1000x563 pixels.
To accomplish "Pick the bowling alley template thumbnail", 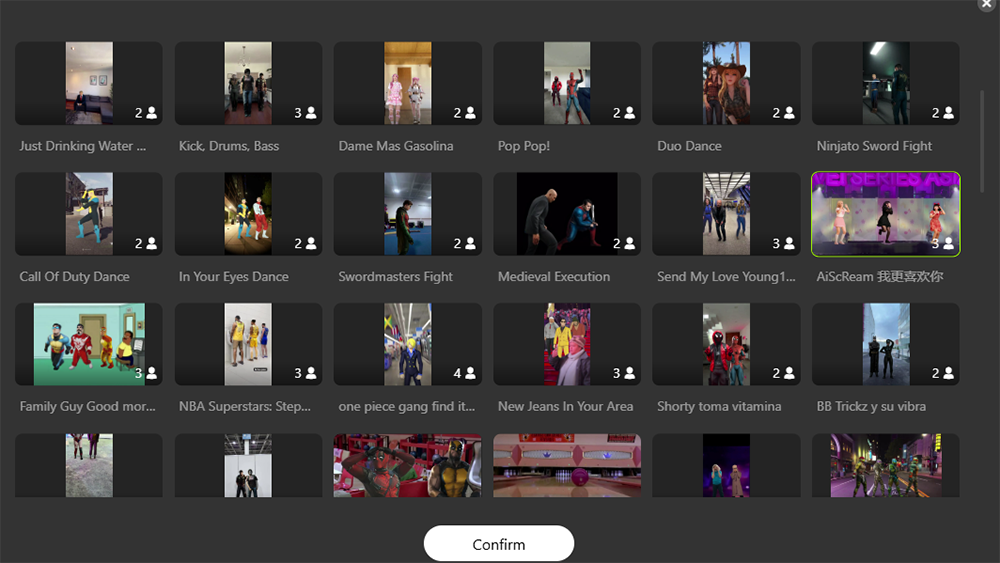I will pos(567,465).
